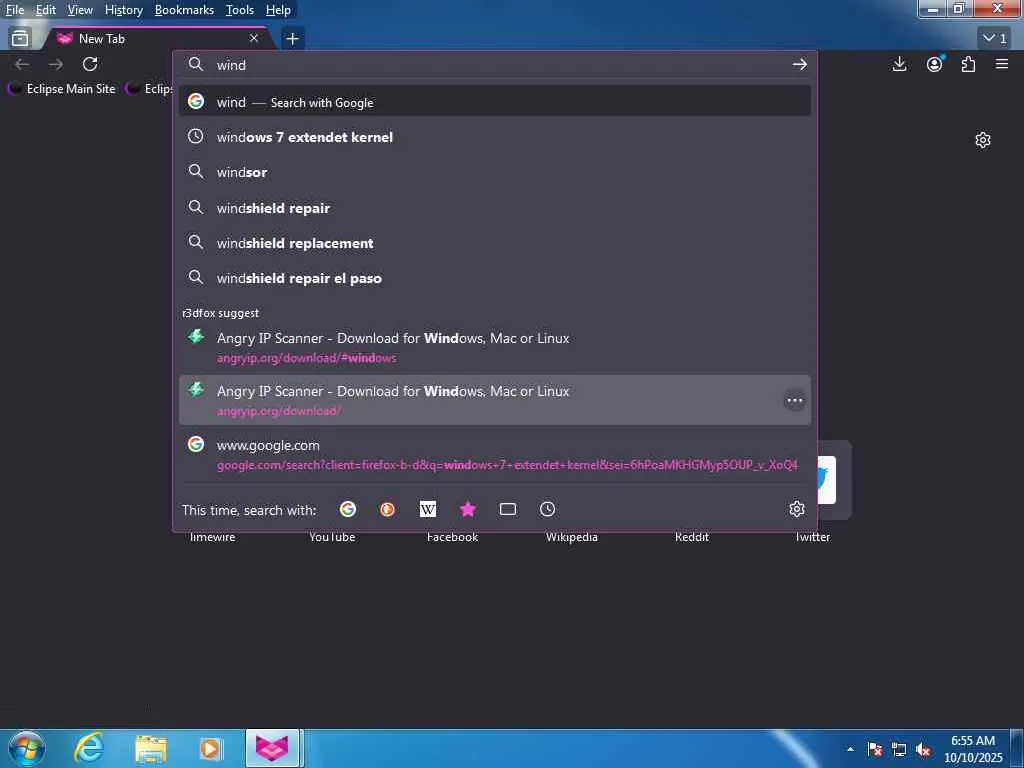
Task: Launch Windows Media Player from taskbar
Action: click(x=210, y=748)
